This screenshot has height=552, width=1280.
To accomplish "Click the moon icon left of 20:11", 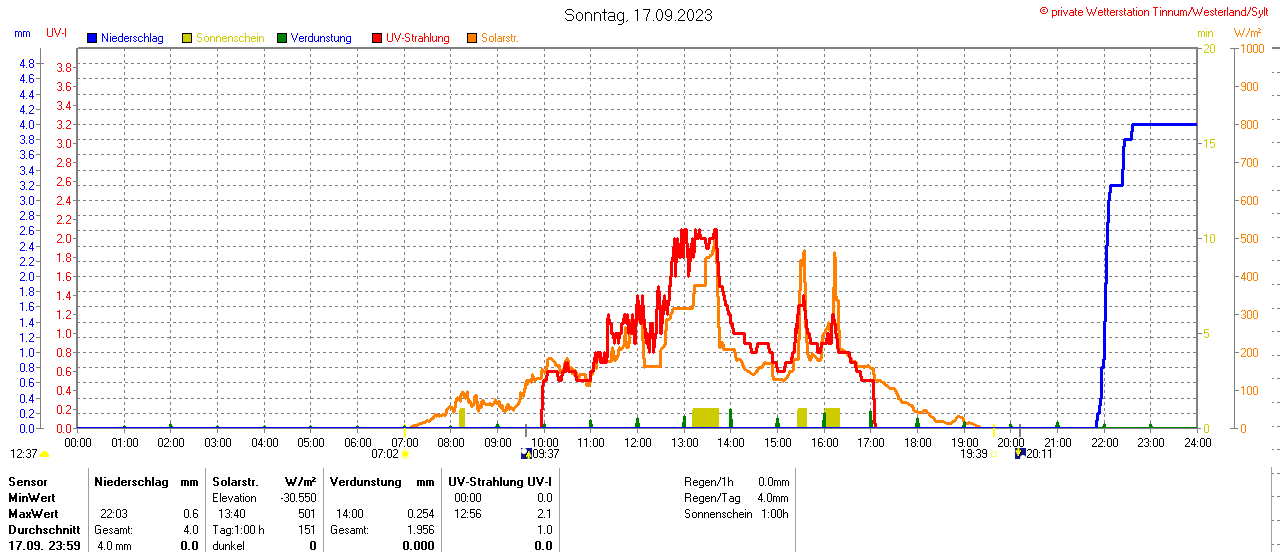I will tap(1020, 454).
